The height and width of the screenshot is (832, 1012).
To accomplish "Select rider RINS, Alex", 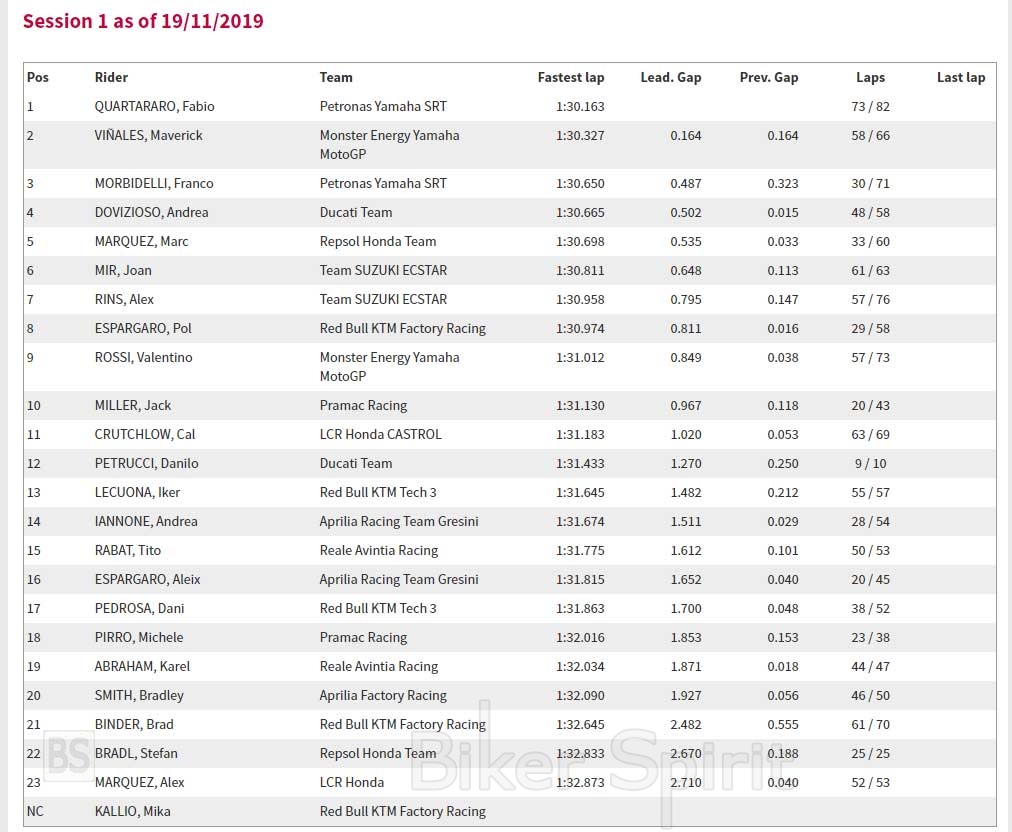I will tap(124, 299).
